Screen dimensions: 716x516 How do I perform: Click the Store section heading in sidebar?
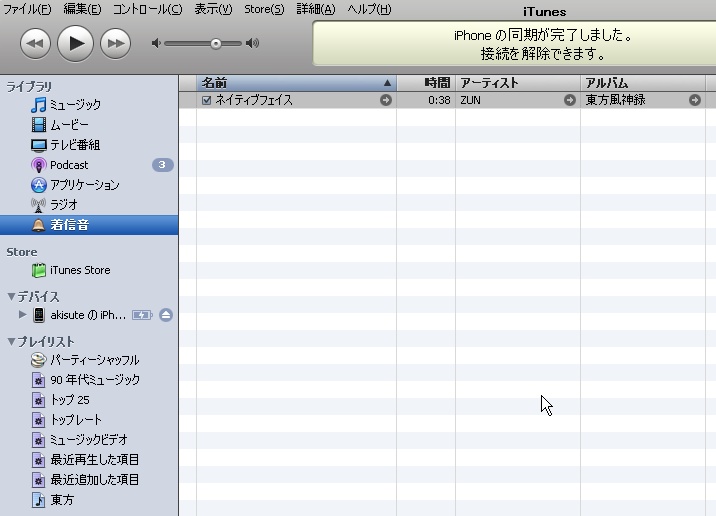[x=21, y=252]
